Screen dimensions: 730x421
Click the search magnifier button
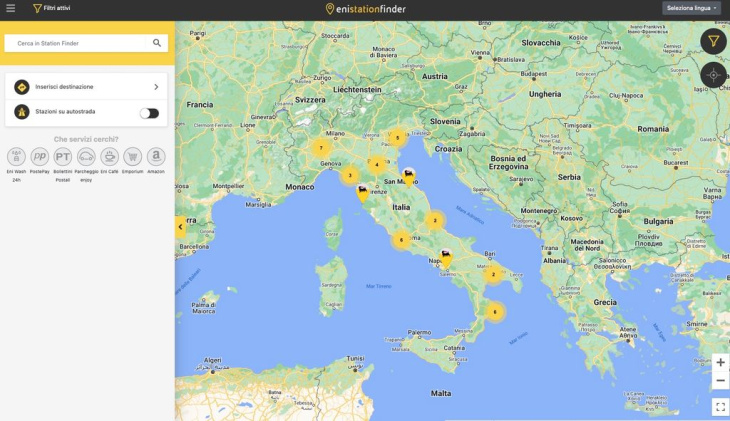(157, 43)
